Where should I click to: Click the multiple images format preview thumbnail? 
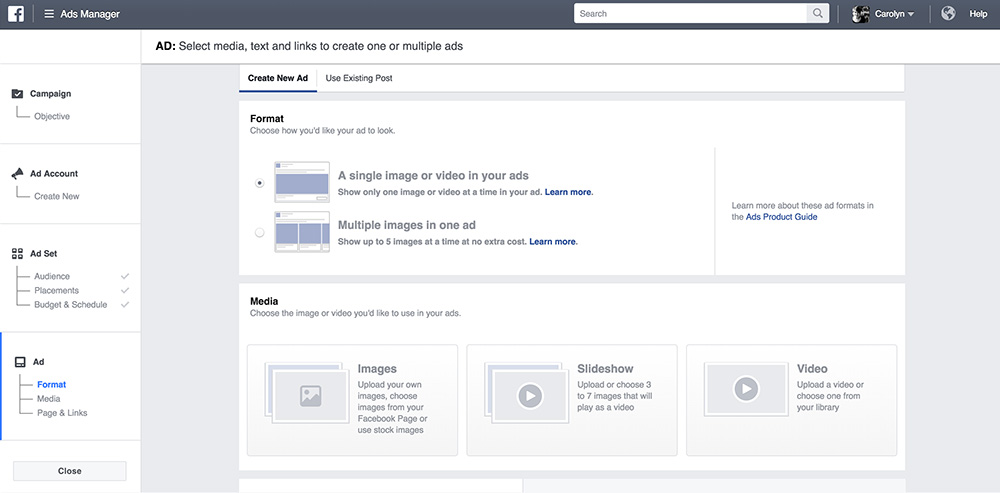302,232
